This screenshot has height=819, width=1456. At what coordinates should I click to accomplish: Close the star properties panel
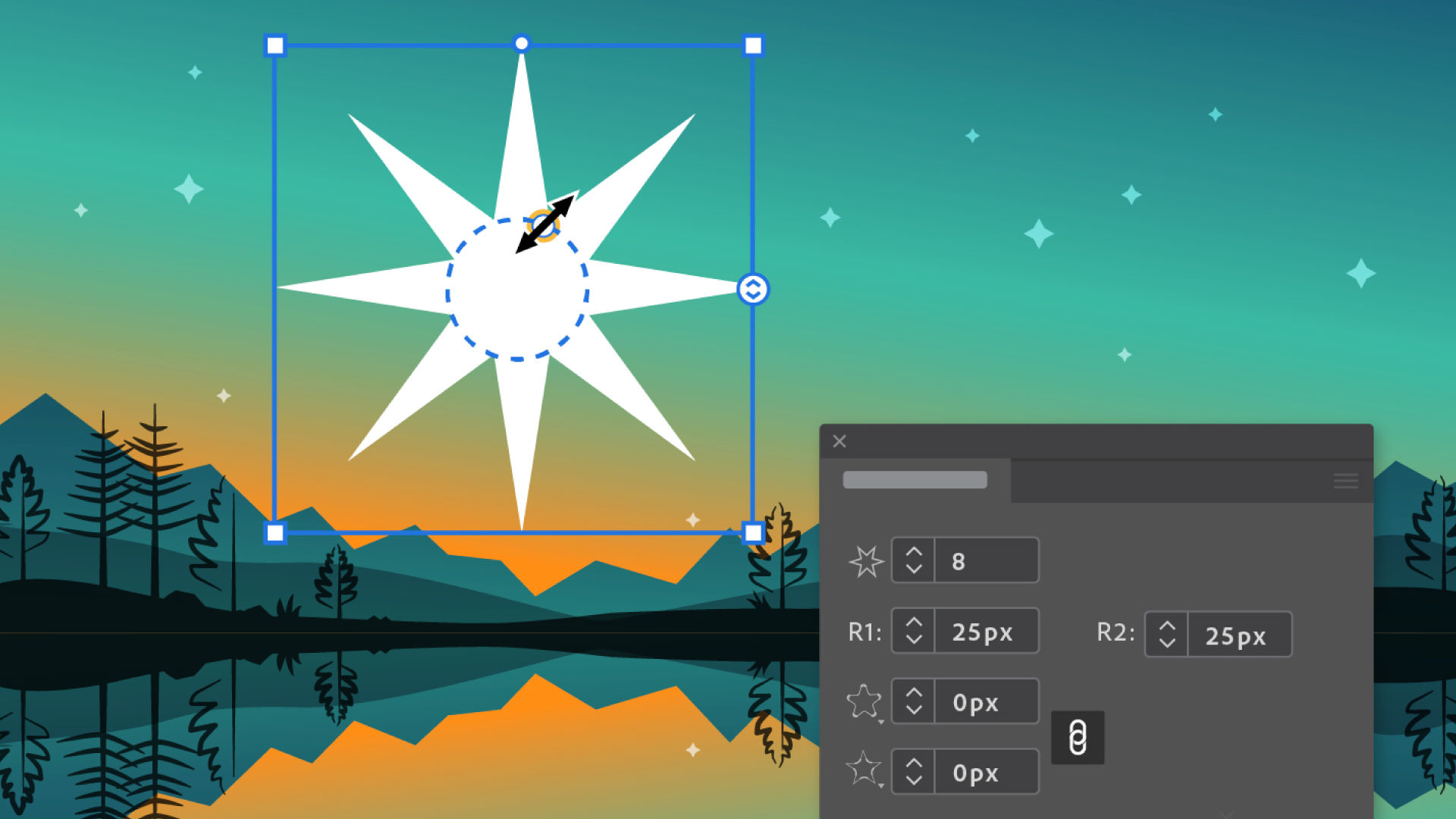coord(839,441)
